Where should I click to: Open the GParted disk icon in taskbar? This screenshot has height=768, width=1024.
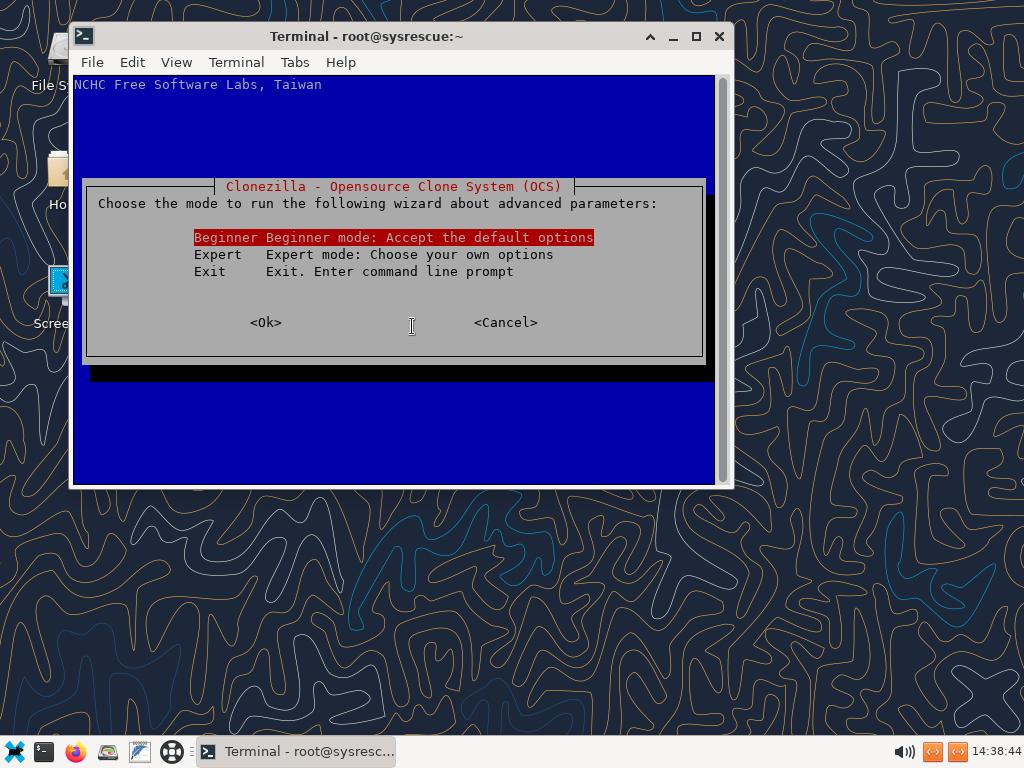click(x=108, y=751)
